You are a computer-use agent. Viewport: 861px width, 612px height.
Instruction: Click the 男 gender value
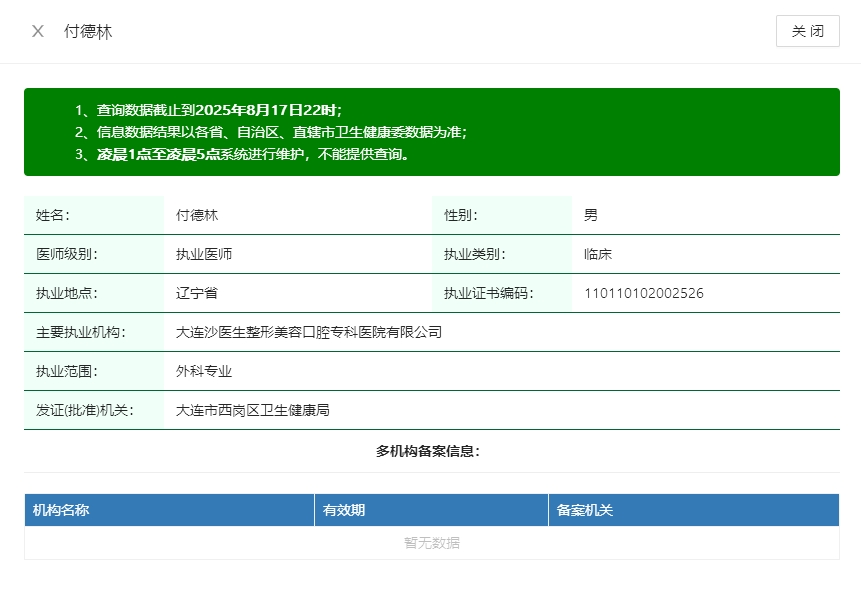click(591, 215)
